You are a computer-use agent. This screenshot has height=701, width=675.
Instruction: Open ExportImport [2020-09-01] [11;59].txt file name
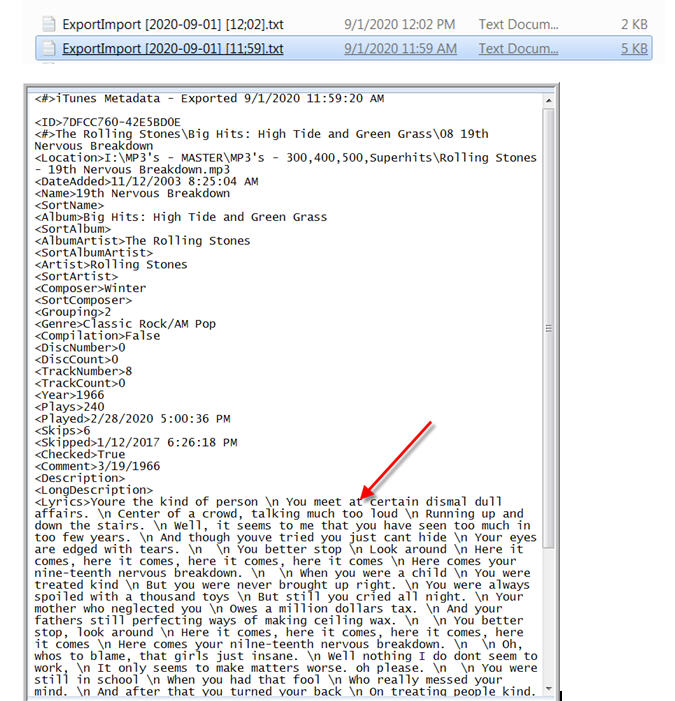pos(173,48)
